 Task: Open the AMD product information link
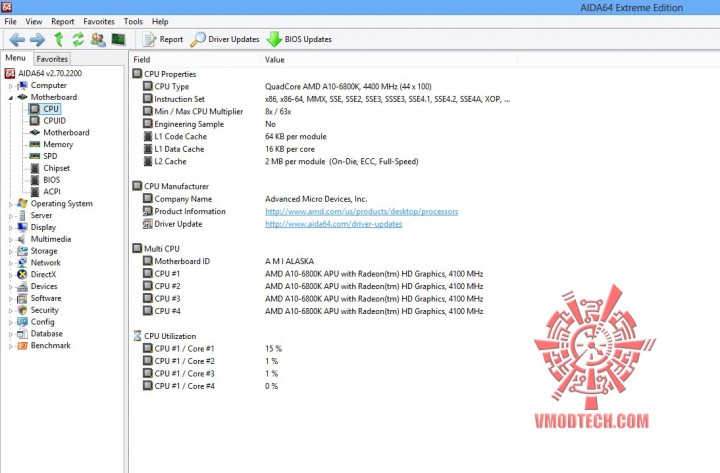tap(361, 212)
